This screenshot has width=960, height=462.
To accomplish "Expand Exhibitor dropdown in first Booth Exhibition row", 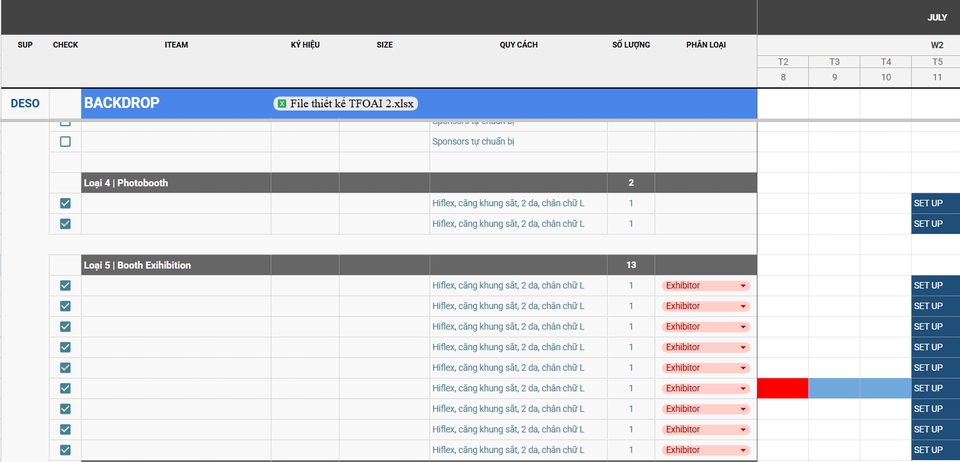I will click(743, 286).
